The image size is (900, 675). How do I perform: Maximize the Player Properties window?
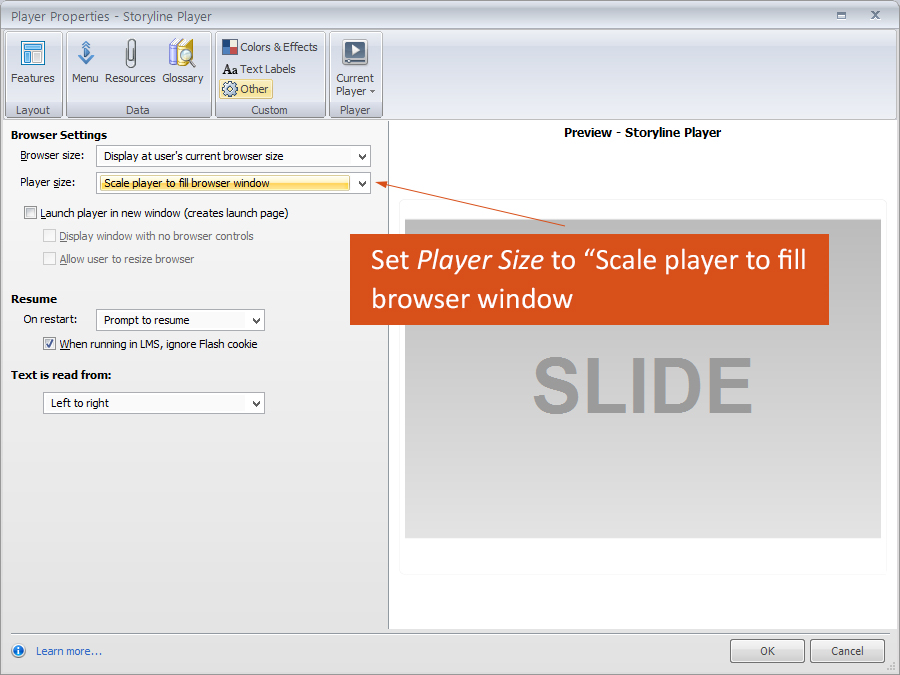841,15
